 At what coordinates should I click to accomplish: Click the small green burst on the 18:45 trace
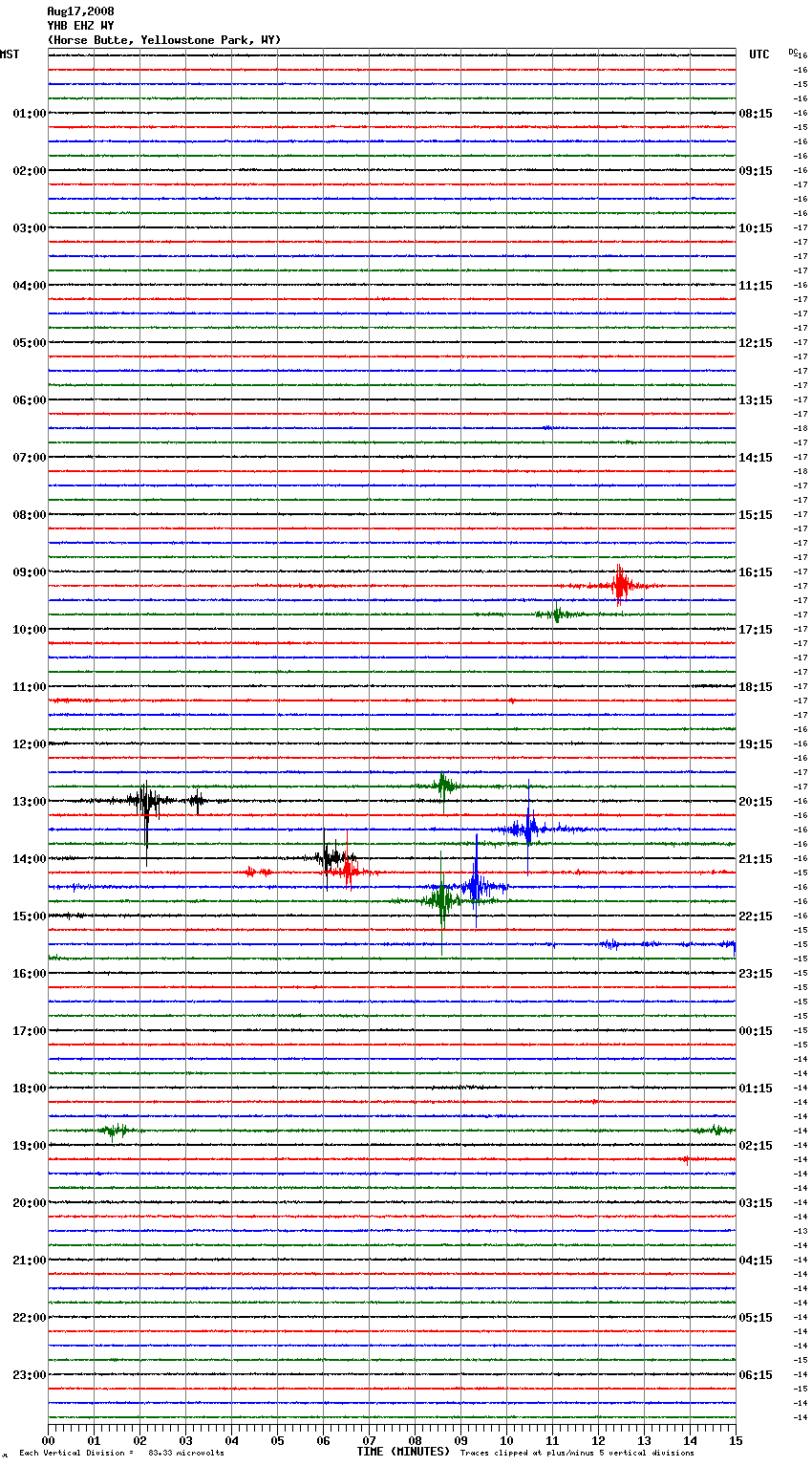(x=114, y=1131)
